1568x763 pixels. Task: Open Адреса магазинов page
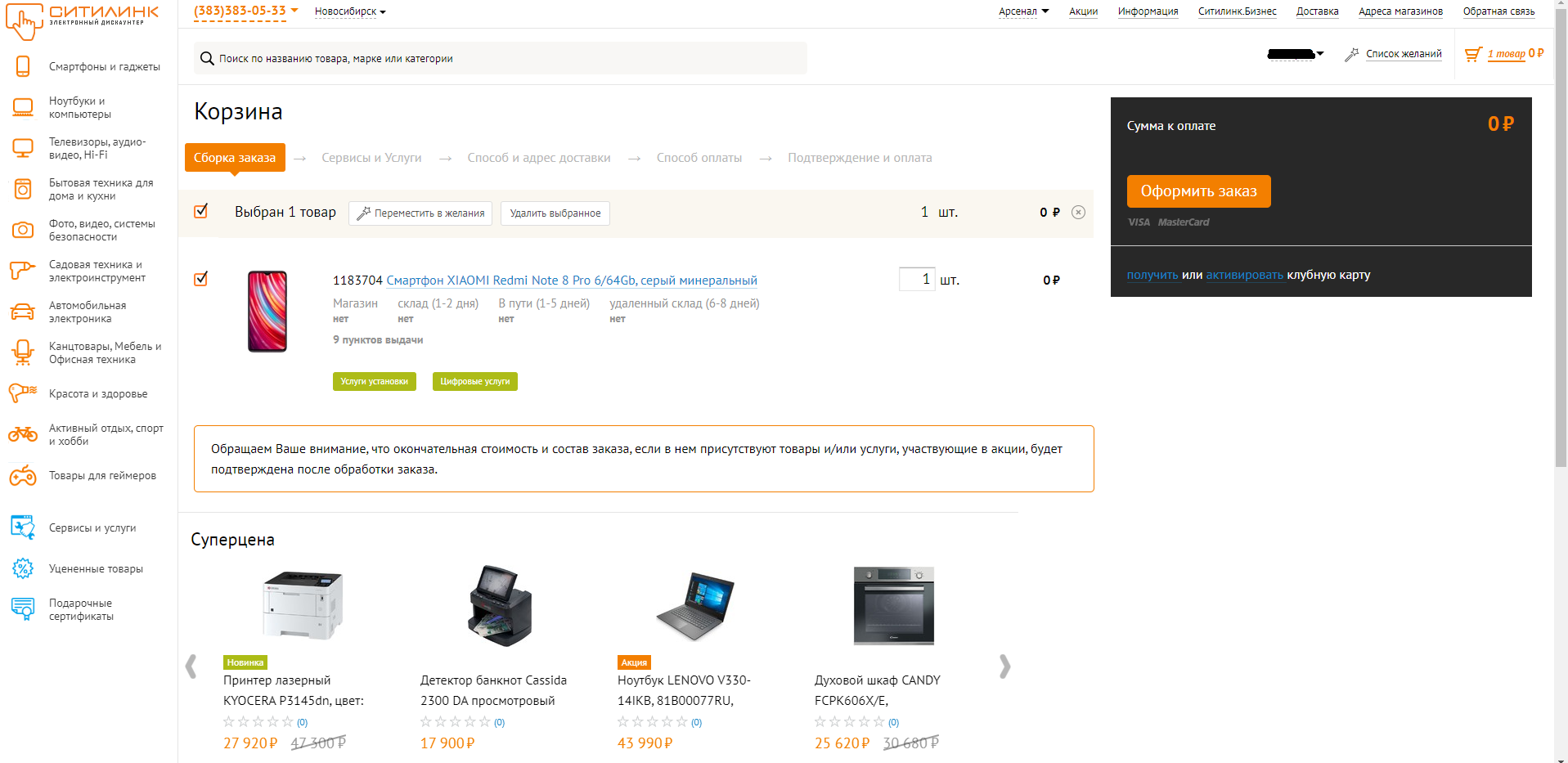1400,11
